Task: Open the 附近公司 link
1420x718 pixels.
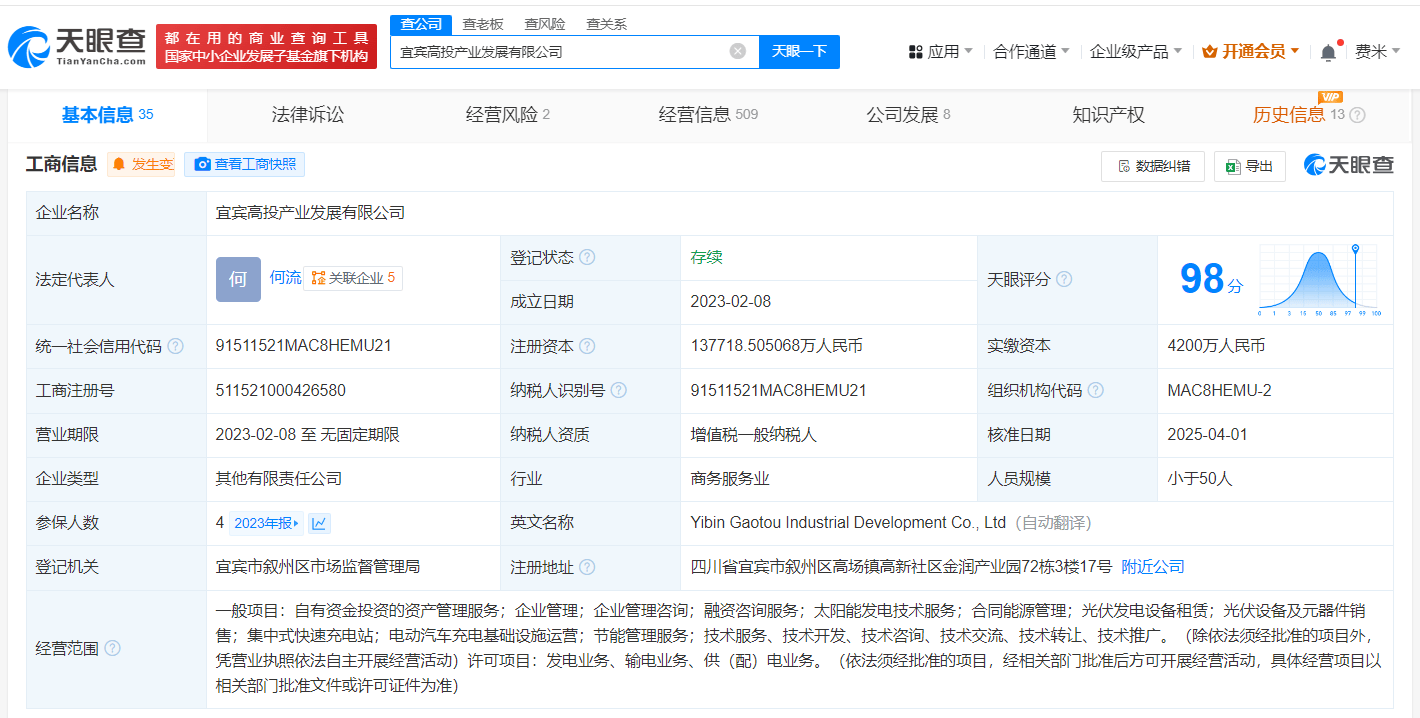Action: tap(1153, 567)
